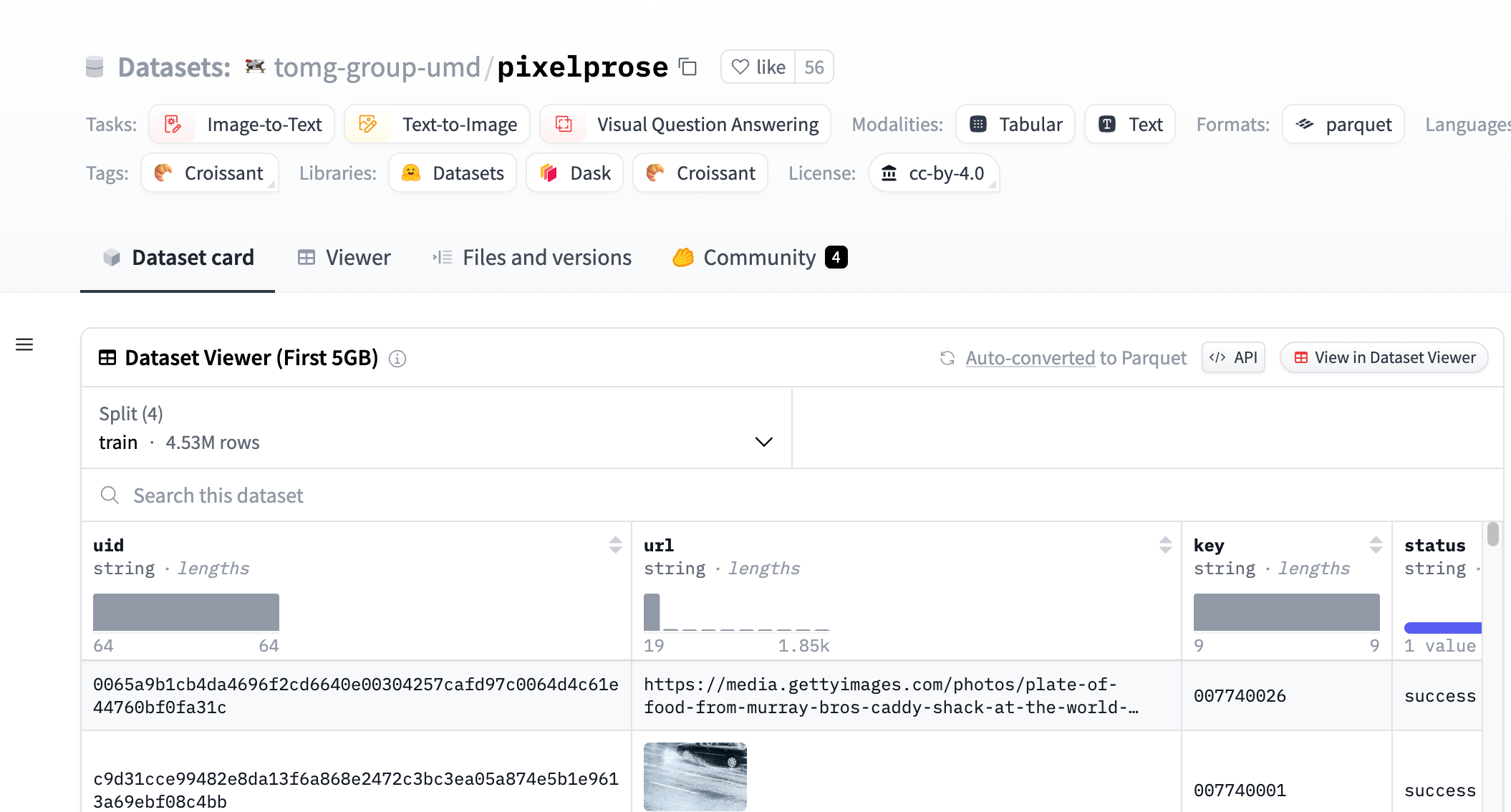This screenshot has width=1511, height=812.
Task: Click the API button
Action: [x=1233, y=358]
